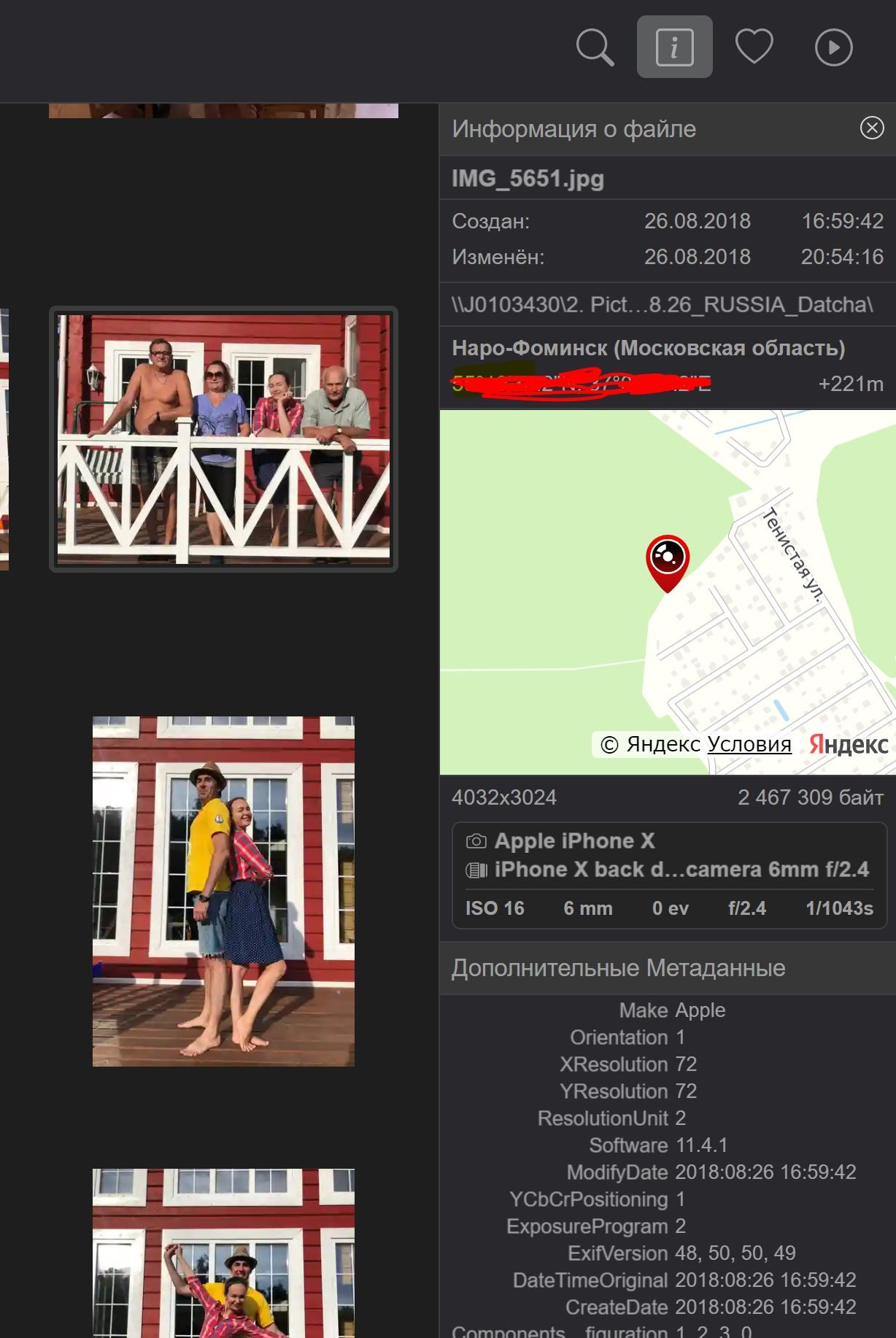This screenshot has height=1338, width=896.
Task: Start slideshow with the play icon
Action: [833, 47]
